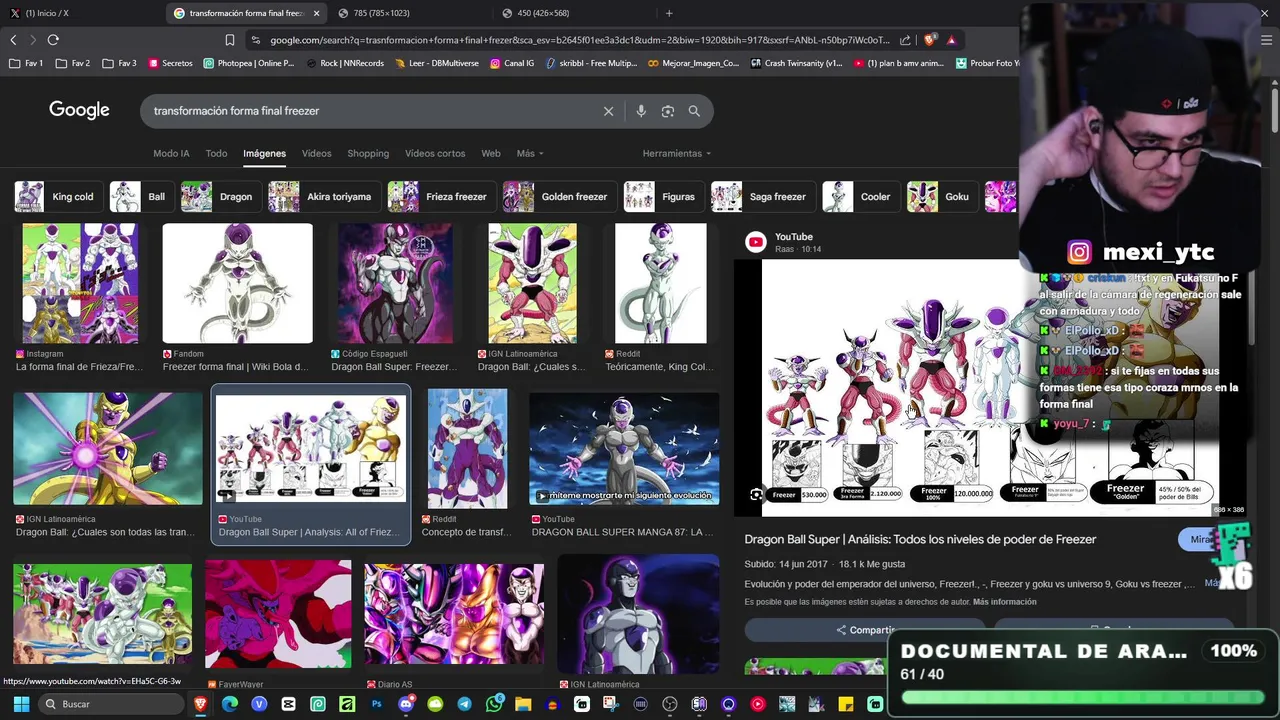The image size is (1280, 720).
Task: Open Discord from the taskbar
Action: point(406,704)
